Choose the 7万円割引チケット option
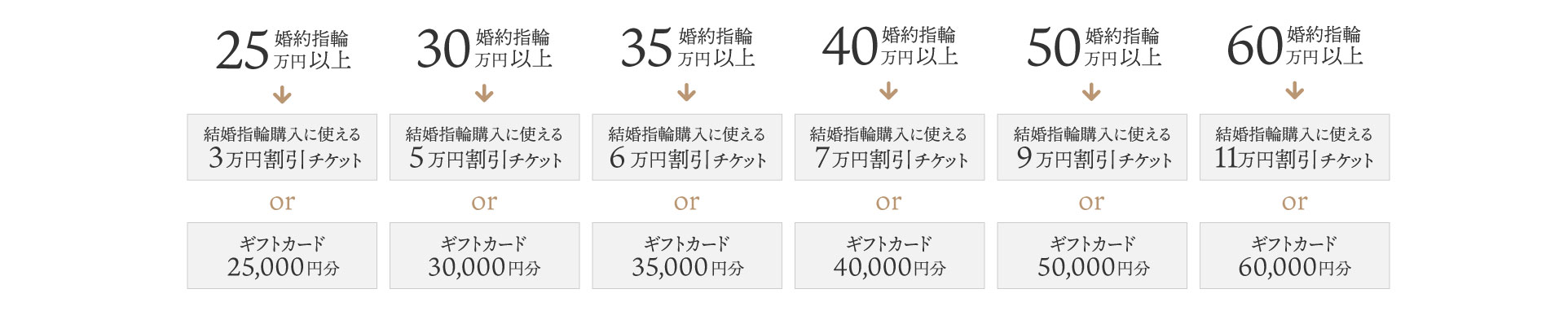The height and width of the screenshot is (311, 1568). pos(889,147)
